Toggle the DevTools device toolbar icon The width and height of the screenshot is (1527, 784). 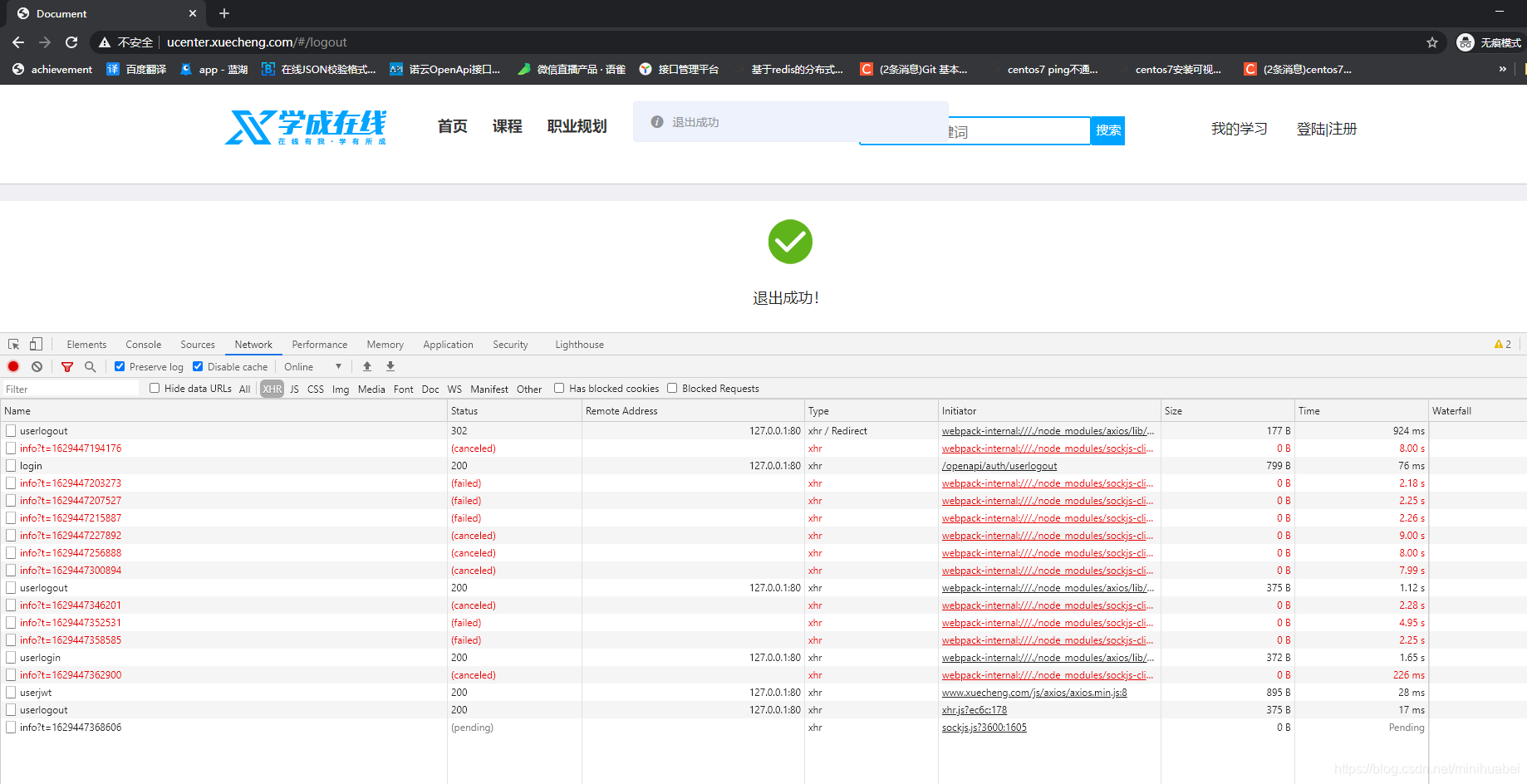(36, 344)
